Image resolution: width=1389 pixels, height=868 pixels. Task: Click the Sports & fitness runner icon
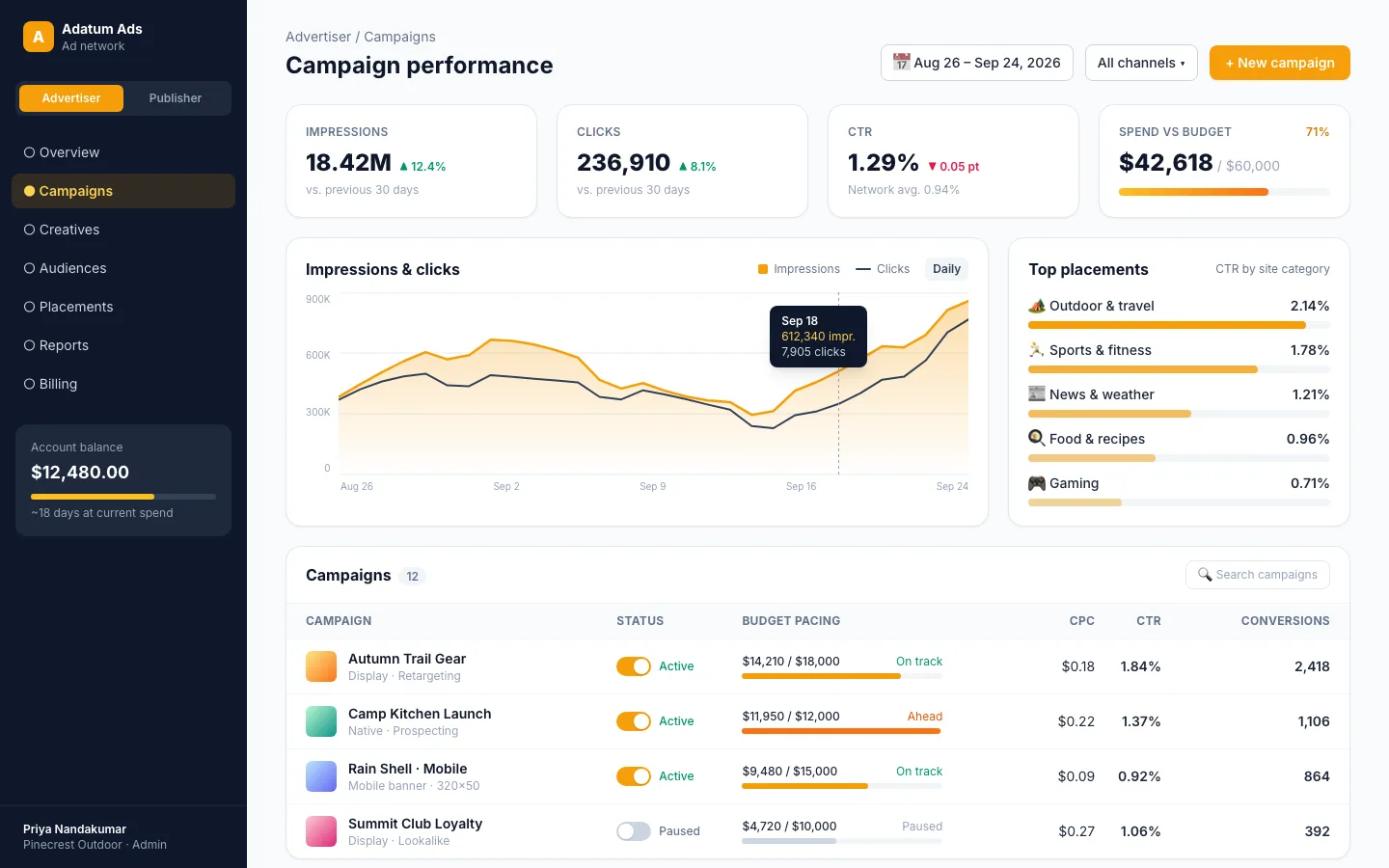pos(1037,350)
